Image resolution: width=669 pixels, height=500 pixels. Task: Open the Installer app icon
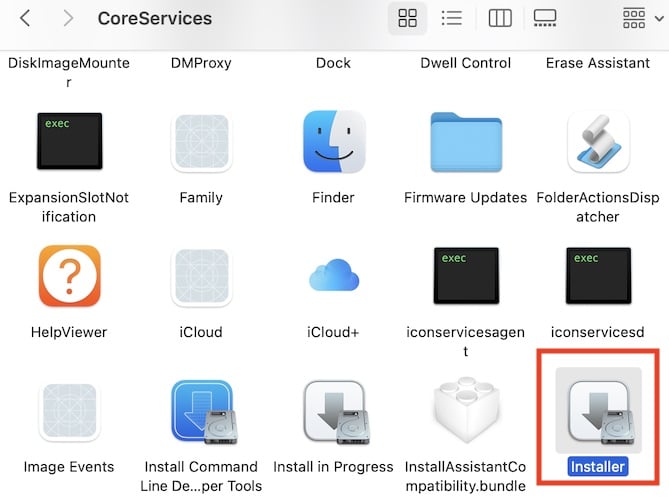(x=597, y=414)
